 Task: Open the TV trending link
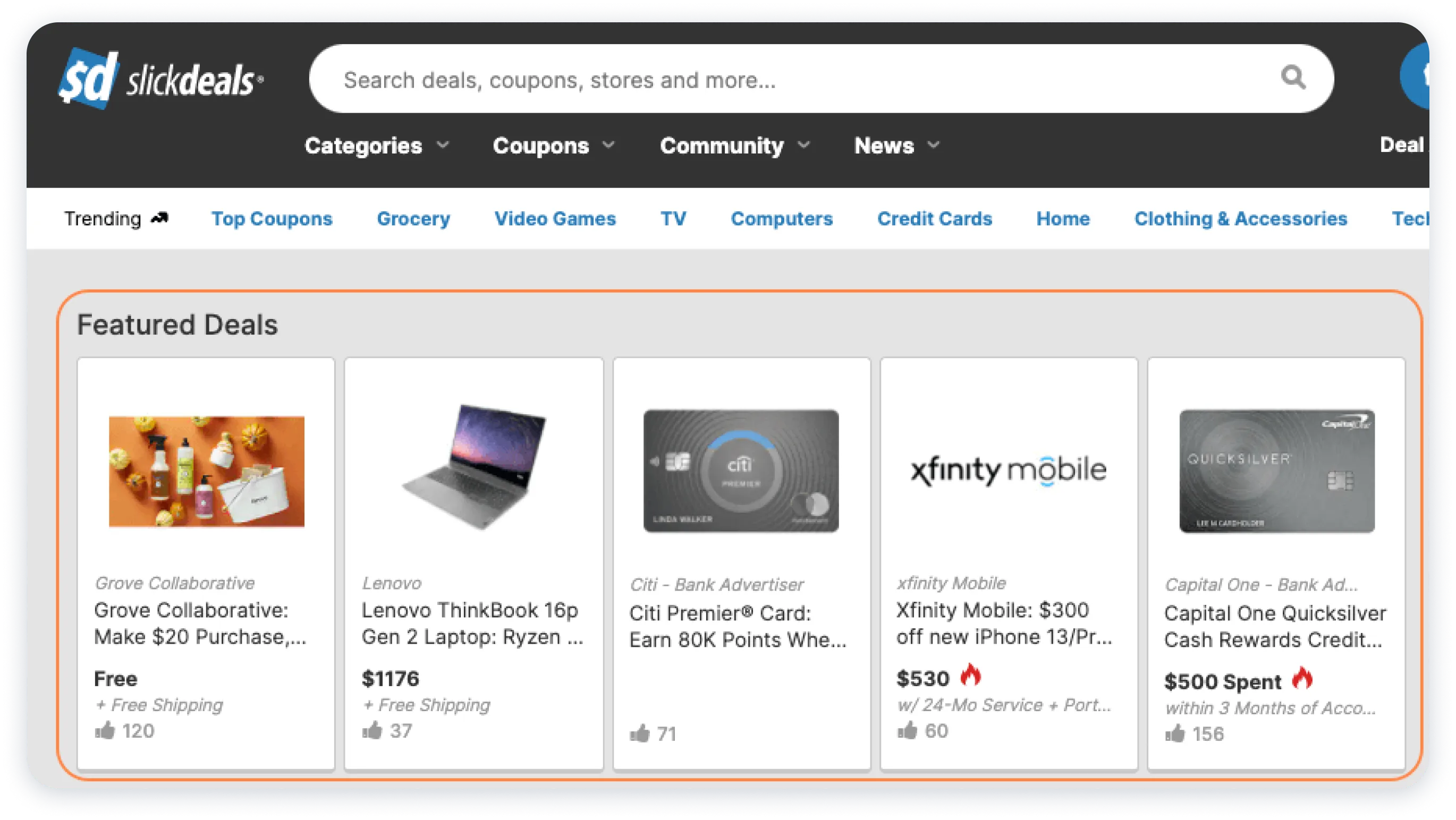click(x=674, y=219)
